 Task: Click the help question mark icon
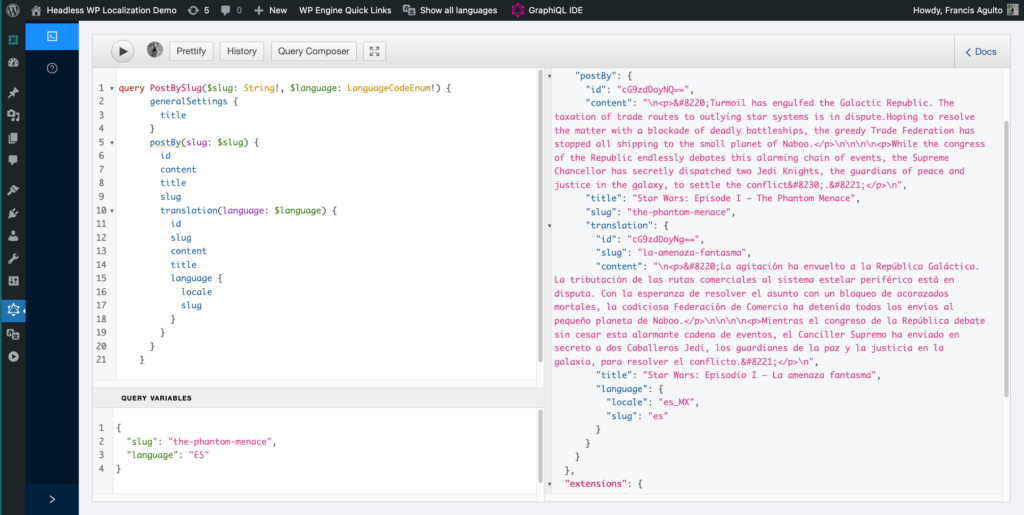(x=52, y=68)
